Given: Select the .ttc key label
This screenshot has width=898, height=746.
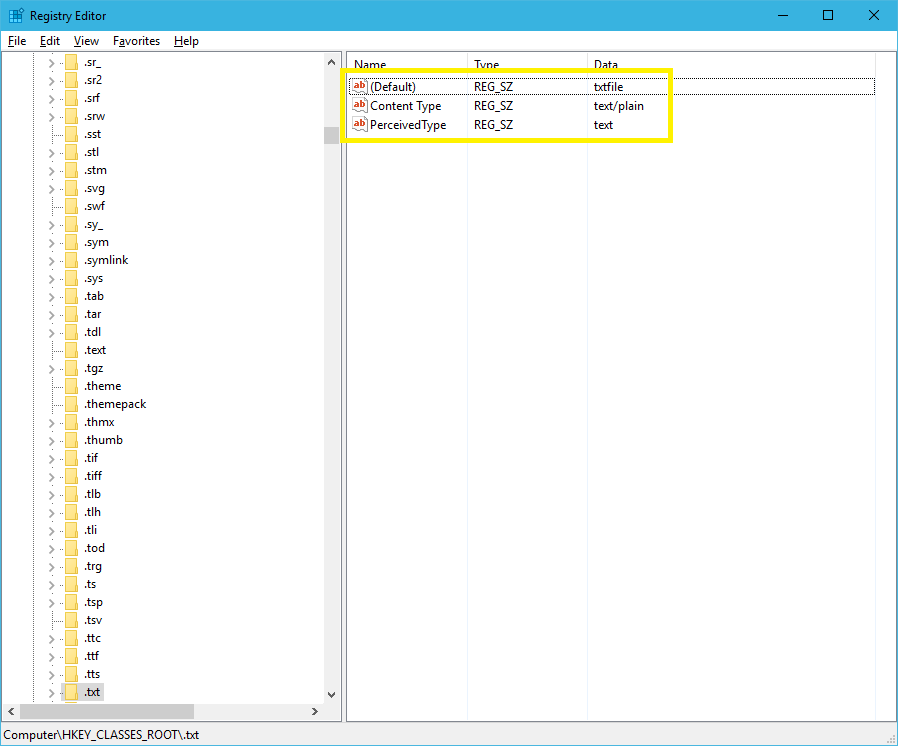Looking at the screenshot, I should pos(92,638).
